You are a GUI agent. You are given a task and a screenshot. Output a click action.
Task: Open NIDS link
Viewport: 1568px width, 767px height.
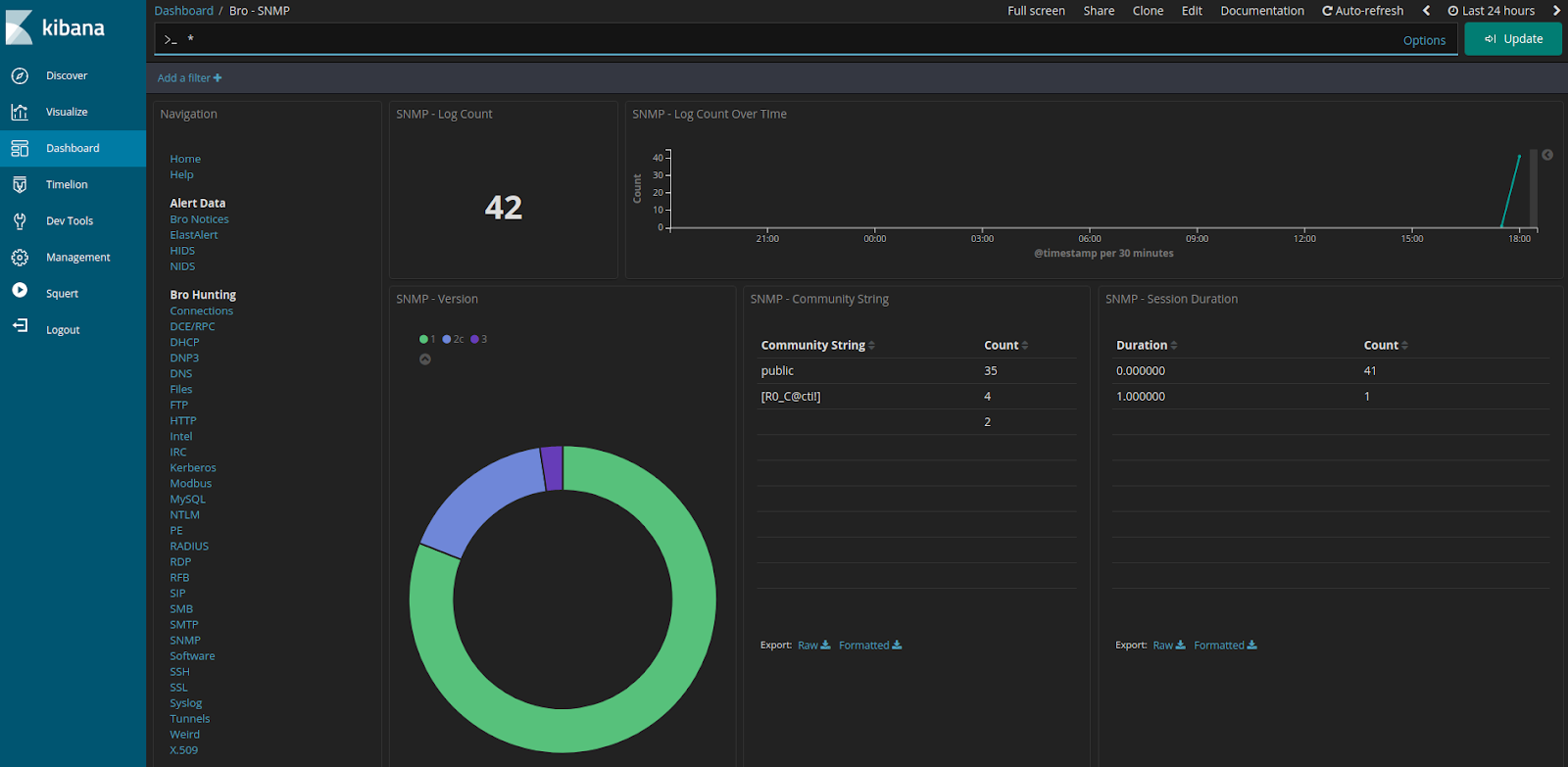182,266
